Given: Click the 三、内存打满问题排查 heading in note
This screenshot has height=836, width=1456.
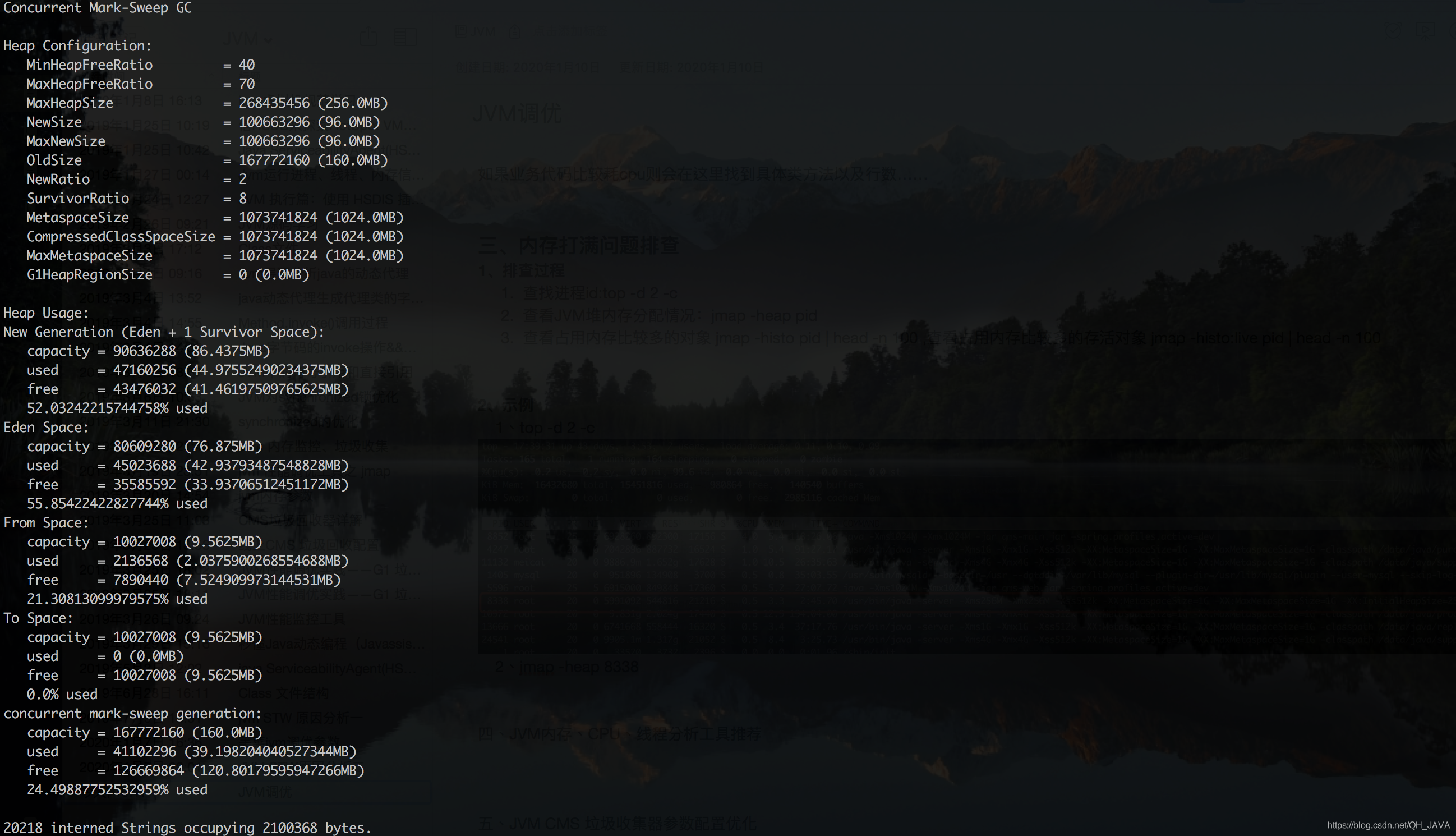Looking at the screenshot, I should click(x=578, y=245).
